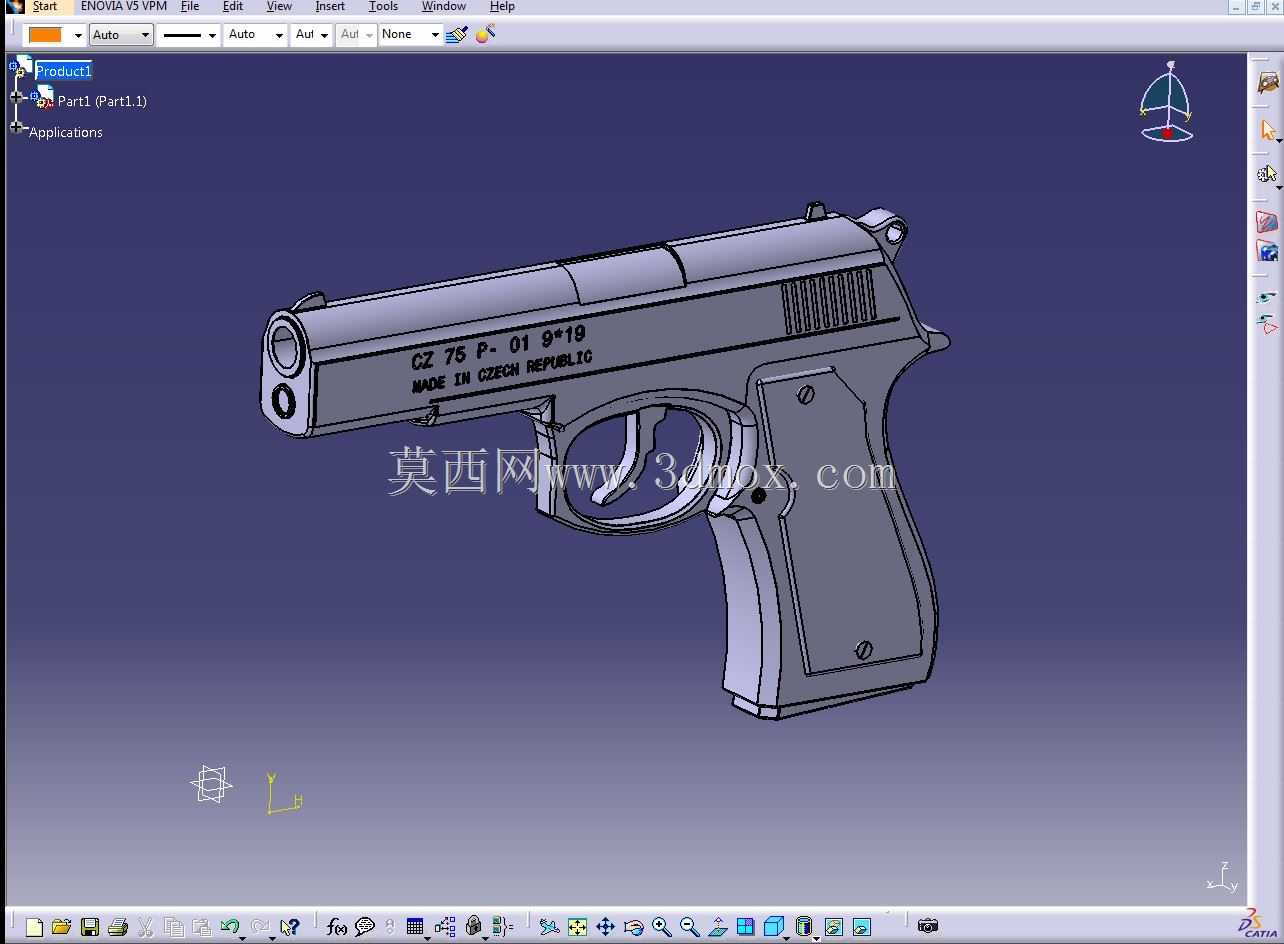
Task: Click the Zoom In magnifier
Action: click(661, 927)
